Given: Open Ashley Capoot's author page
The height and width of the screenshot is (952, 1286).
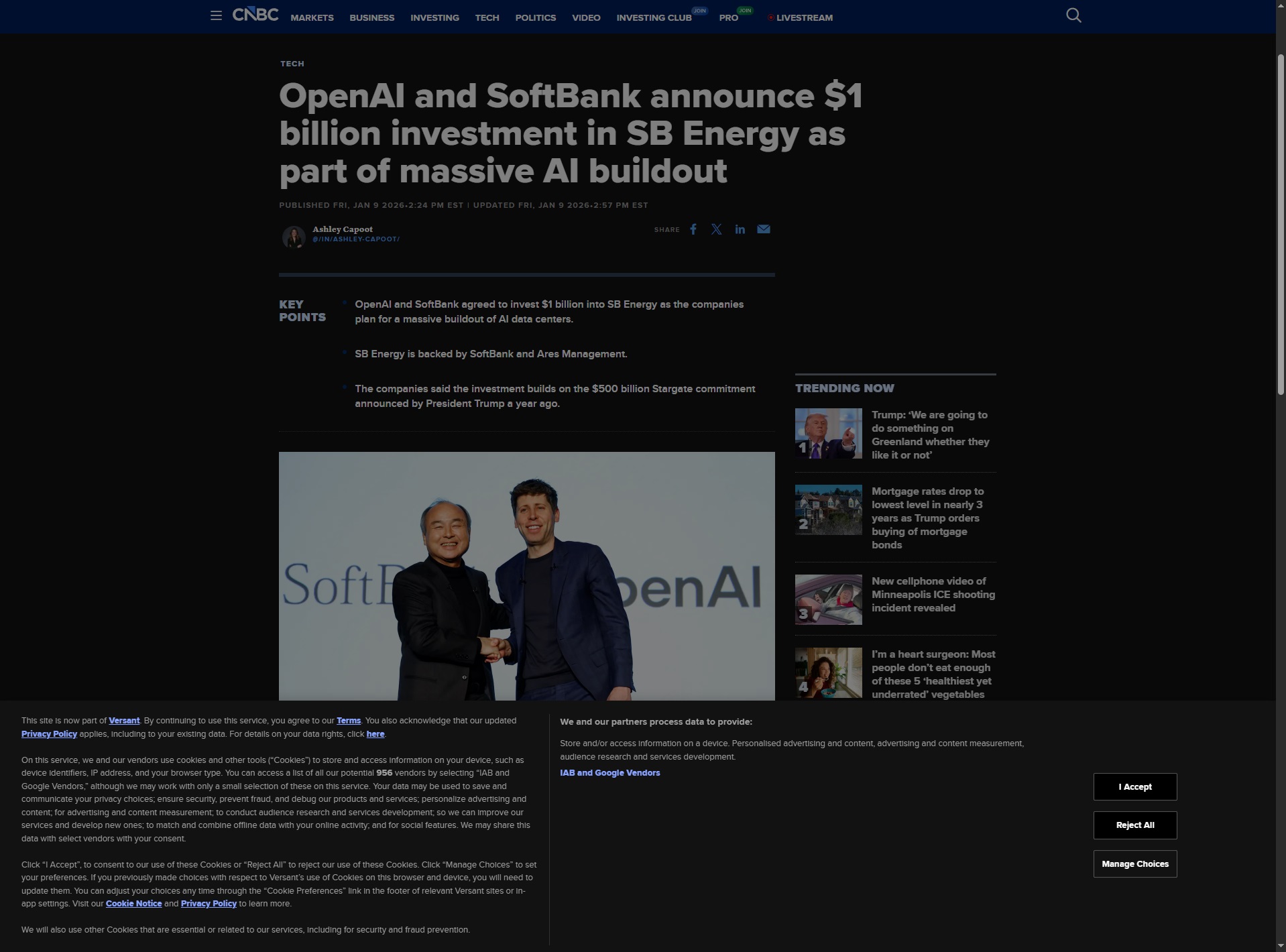Looking at the screenshot, I should (x=343, y=229).
